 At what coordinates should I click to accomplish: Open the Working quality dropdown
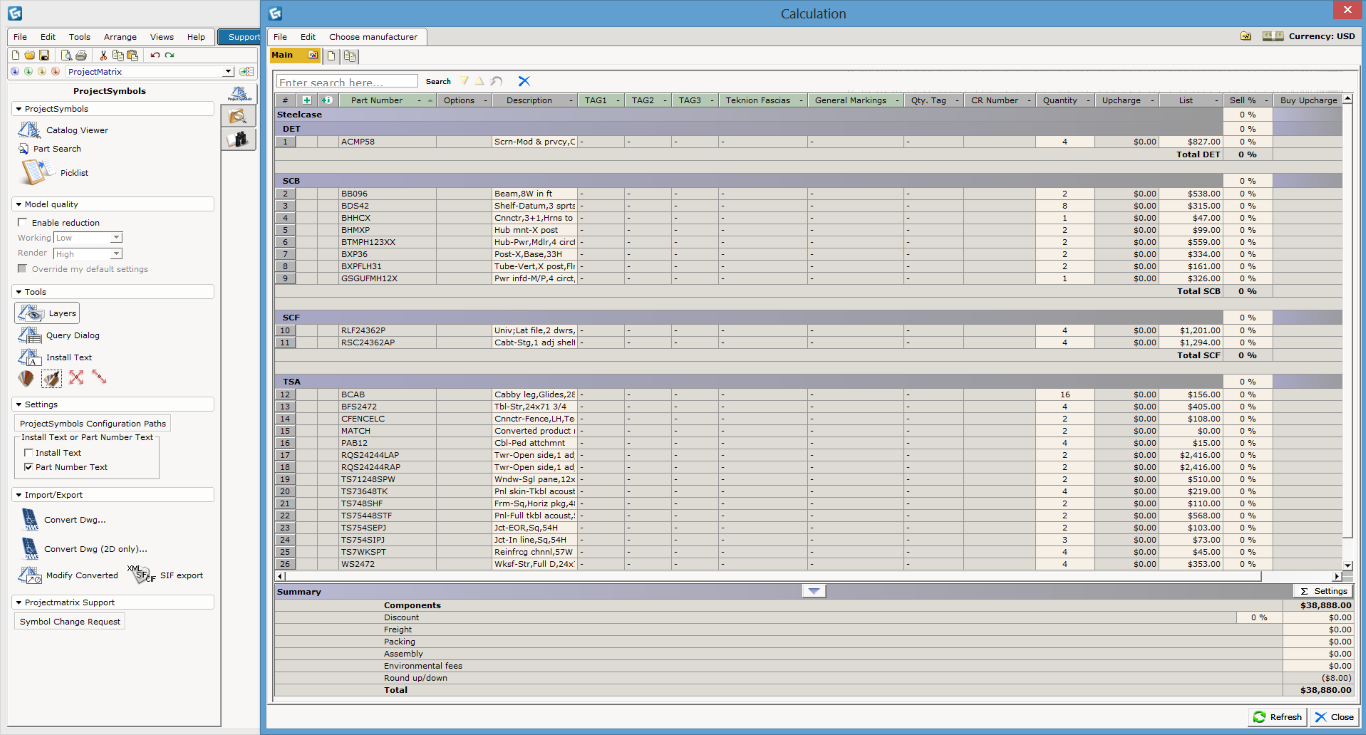point(116,238)
